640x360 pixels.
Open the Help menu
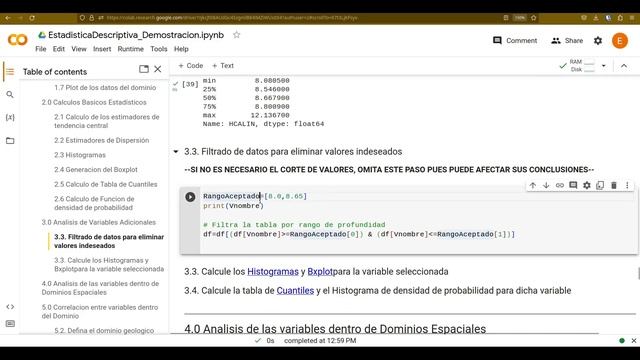pyautogui.click(x=181, y=49)
